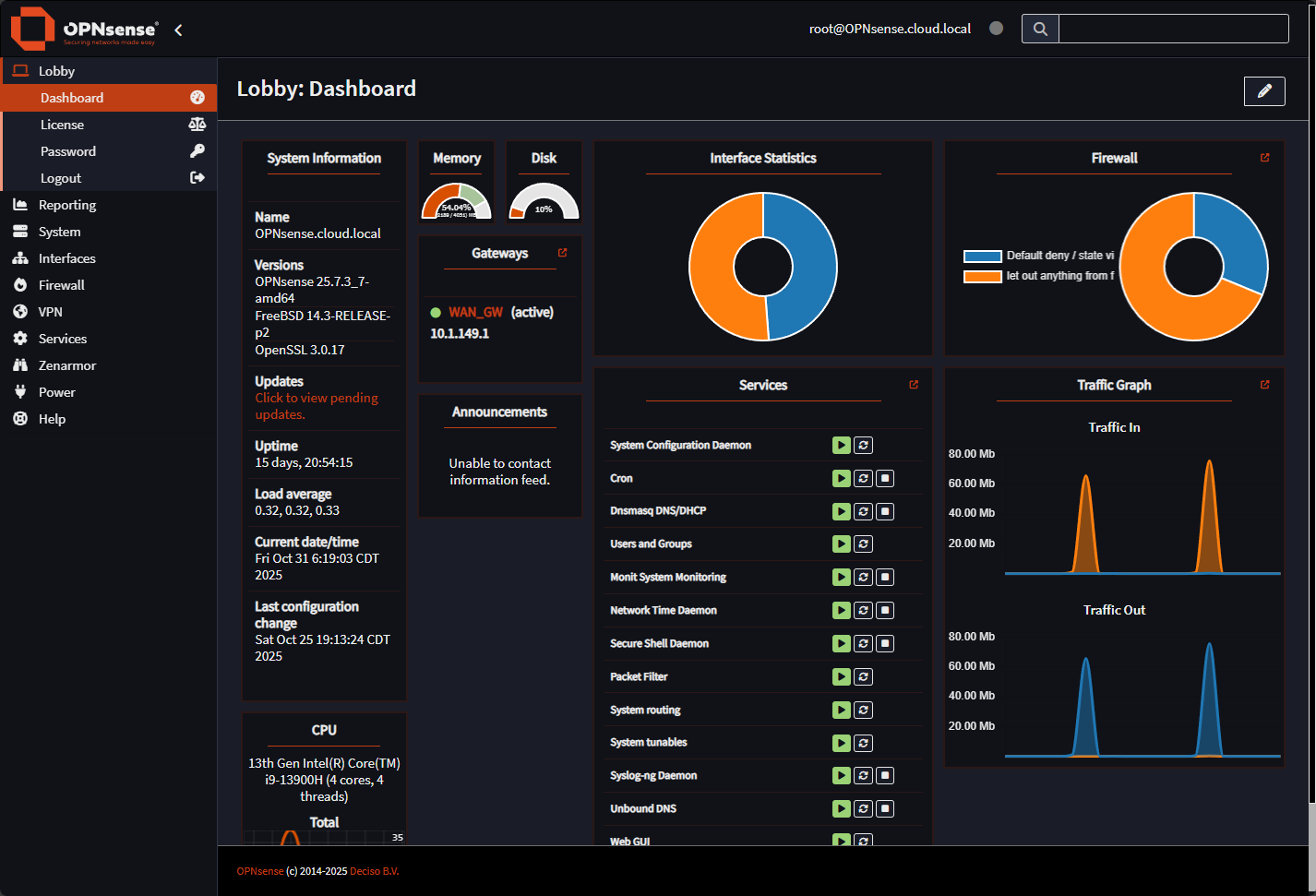The height and width of the screenshot is (896, 1316).
Task: Click the load average 0.32, 0.32, 0.33
Action: click(297, 510)
